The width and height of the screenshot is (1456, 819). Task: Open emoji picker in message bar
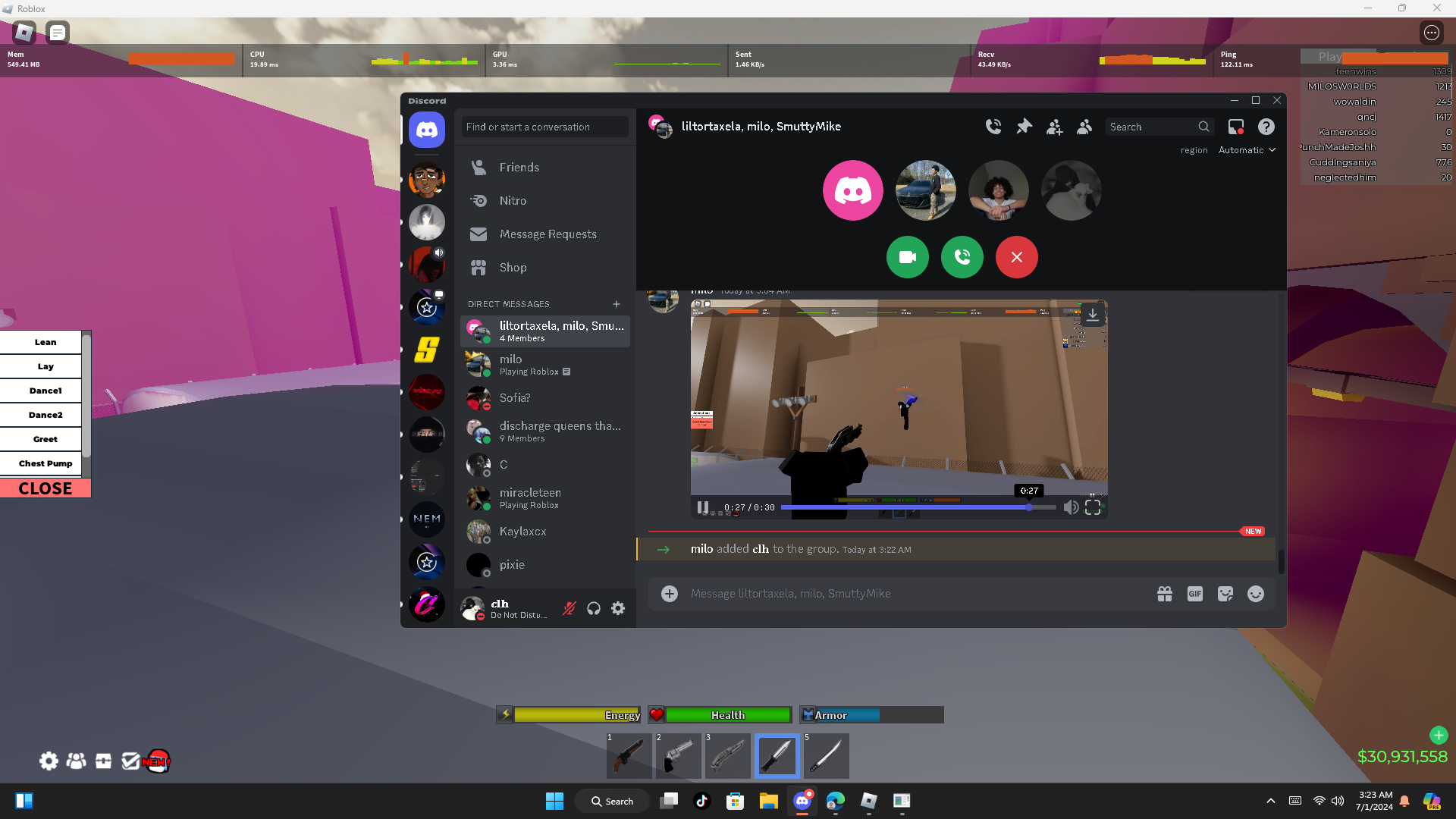point(1256,594)
